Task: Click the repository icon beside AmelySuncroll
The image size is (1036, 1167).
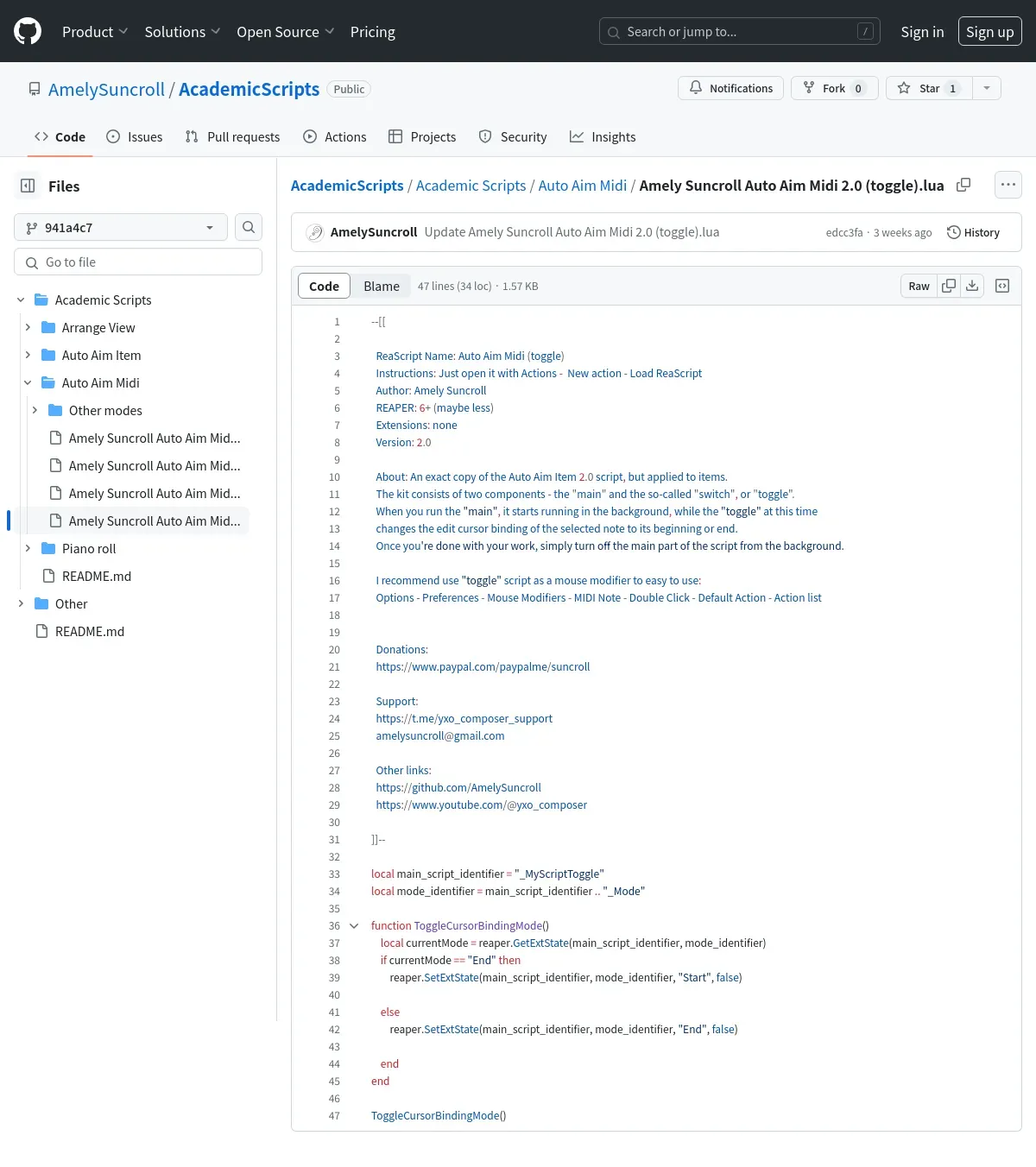Action: [35, 89]
